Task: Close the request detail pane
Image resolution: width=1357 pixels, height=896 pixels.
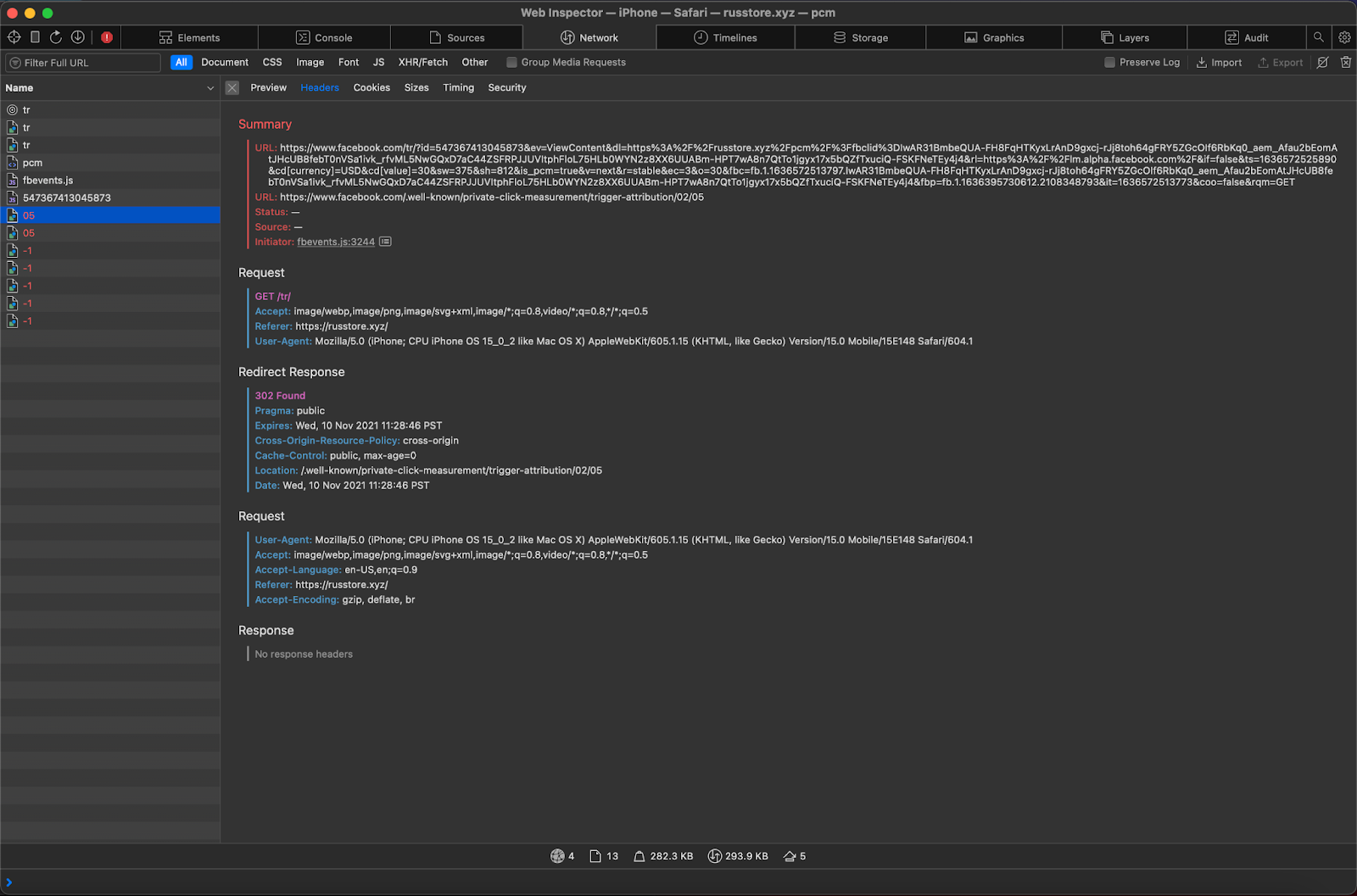Action: click(x=232, y=88)
